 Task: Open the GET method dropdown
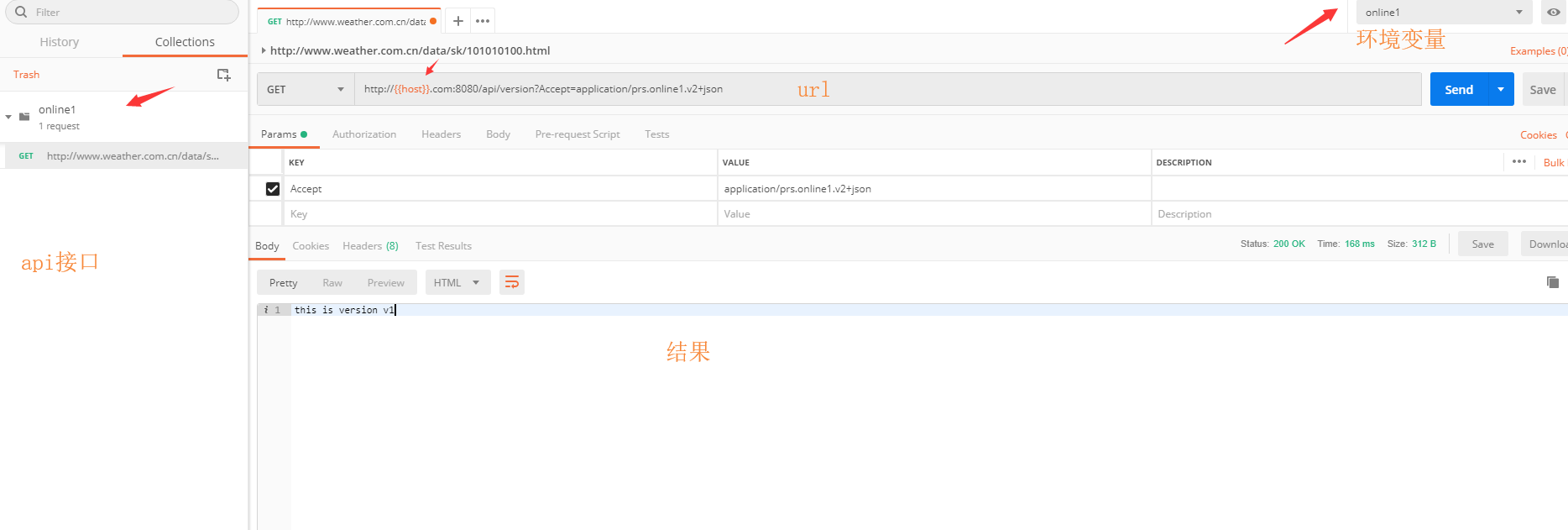306,89
